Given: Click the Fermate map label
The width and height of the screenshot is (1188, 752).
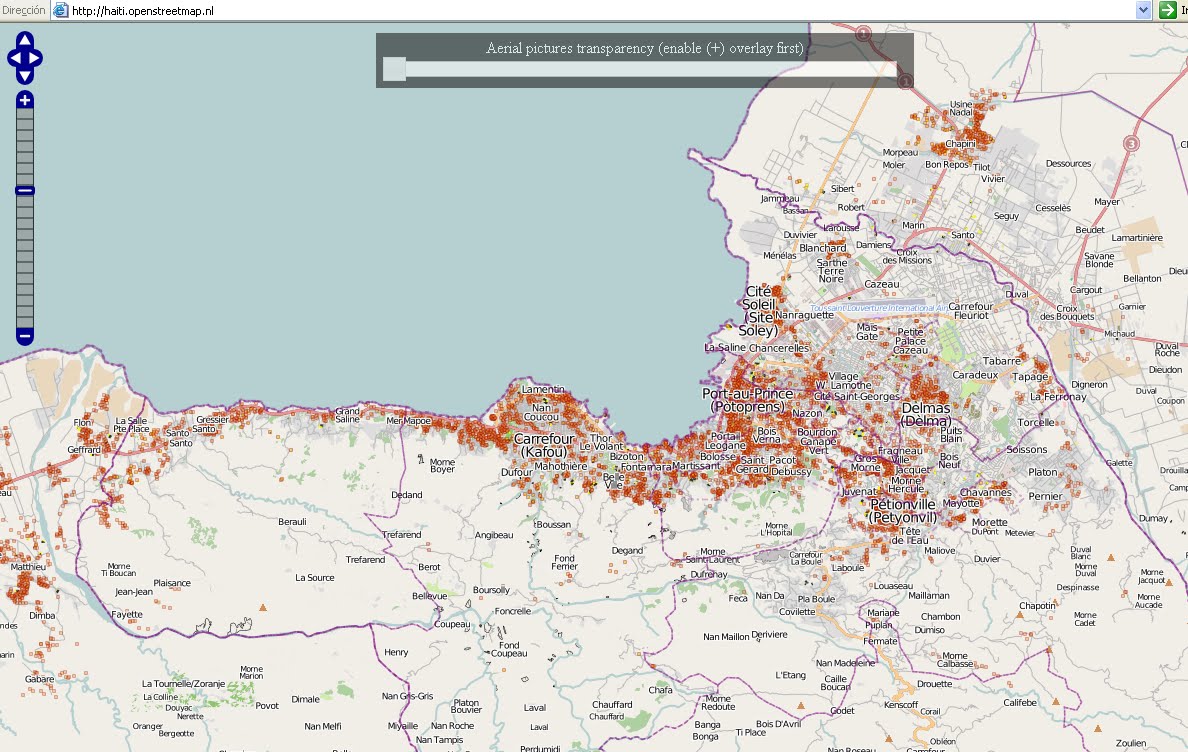Looking at the screenshot, I should tap(880, 641).
